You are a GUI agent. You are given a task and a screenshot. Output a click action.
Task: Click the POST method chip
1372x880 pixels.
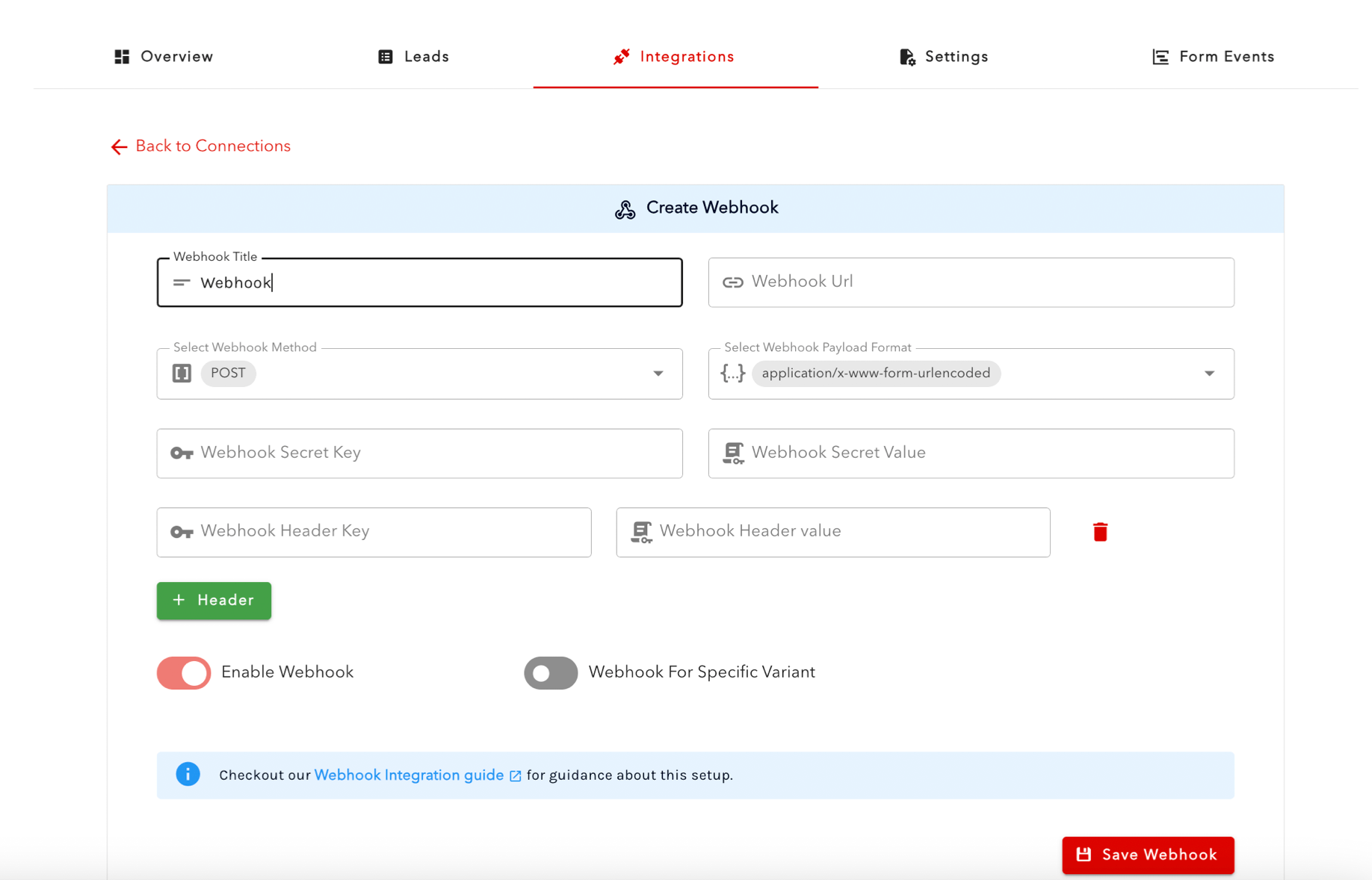[228, 373]
